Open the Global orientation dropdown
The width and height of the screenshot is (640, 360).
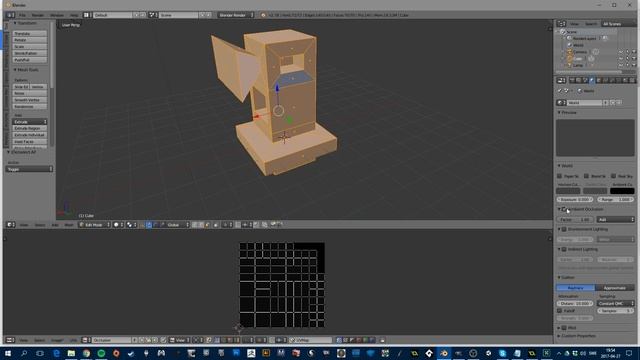178,225
